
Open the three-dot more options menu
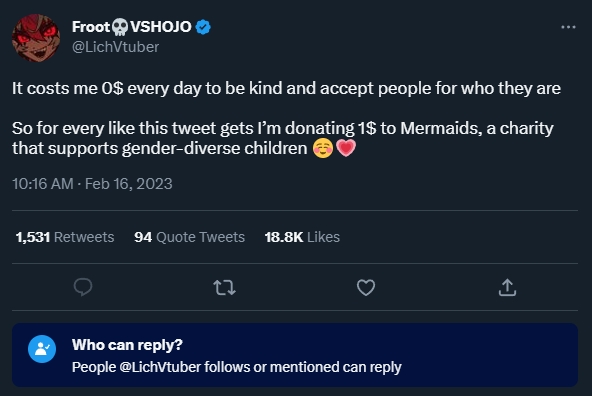pyautogui.click(x=568, y=27)
